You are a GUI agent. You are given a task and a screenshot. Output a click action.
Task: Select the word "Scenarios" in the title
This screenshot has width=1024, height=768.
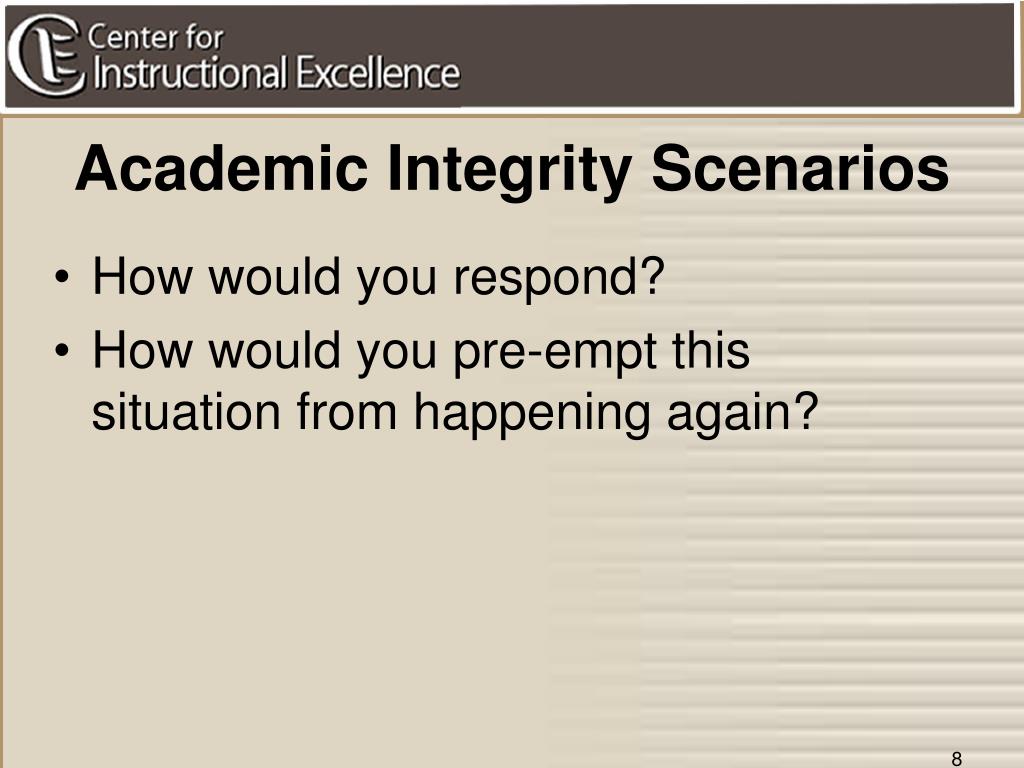[800, 168]
